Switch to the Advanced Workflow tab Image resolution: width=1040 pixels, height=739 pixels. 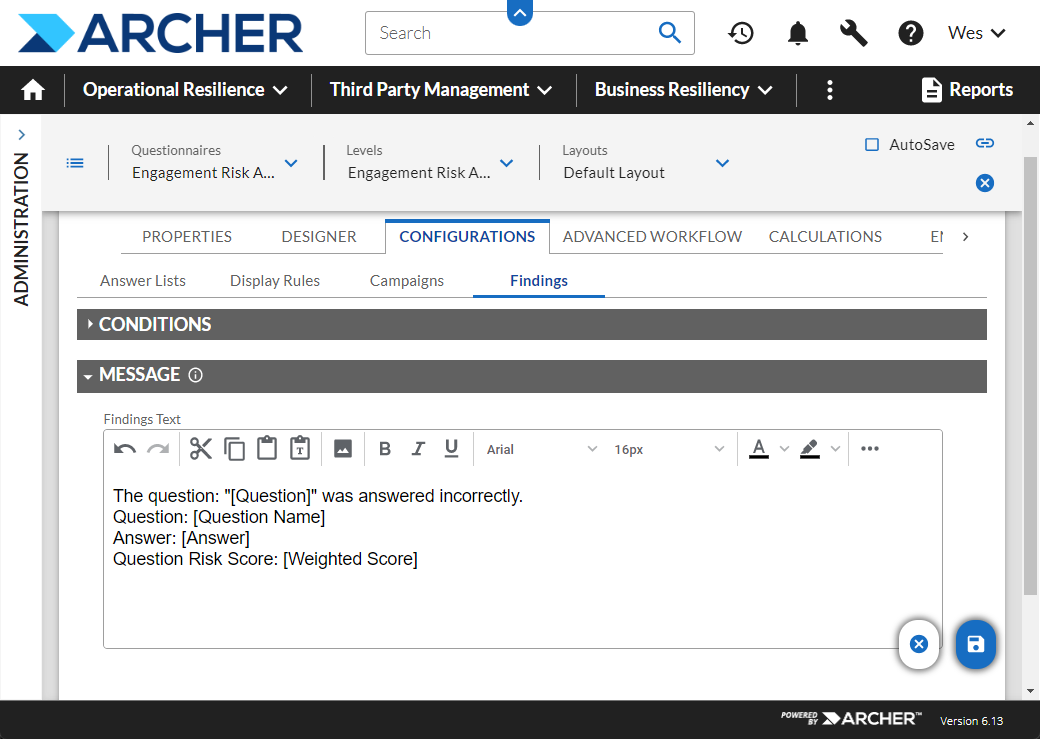tap(652, 237)
